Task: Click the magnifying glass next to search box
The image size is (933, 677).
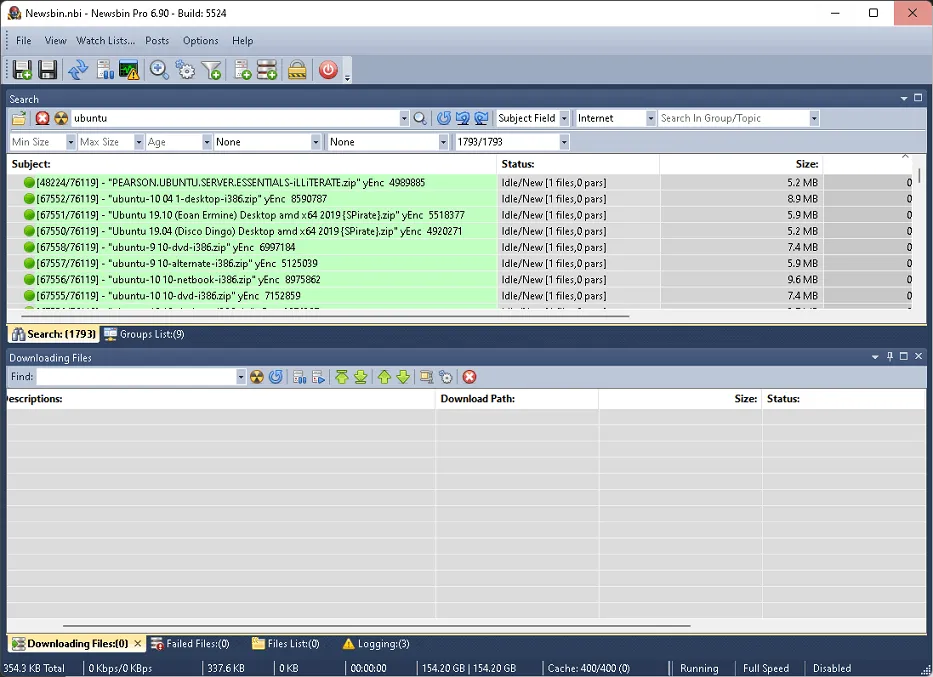Action: coord(420,118)
